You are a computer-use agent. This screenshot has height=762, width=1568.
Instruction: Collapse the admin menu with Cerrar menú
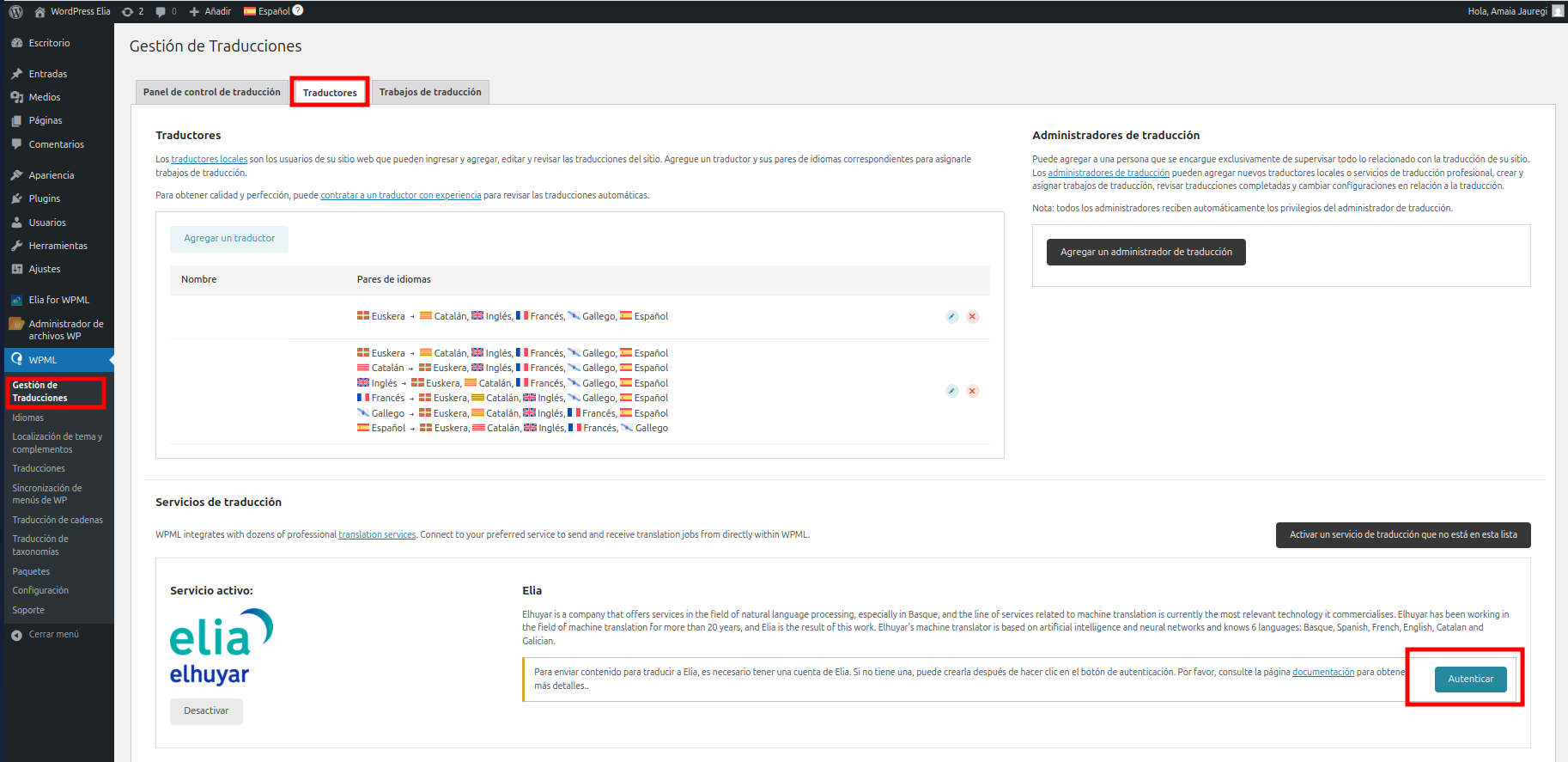53,634
